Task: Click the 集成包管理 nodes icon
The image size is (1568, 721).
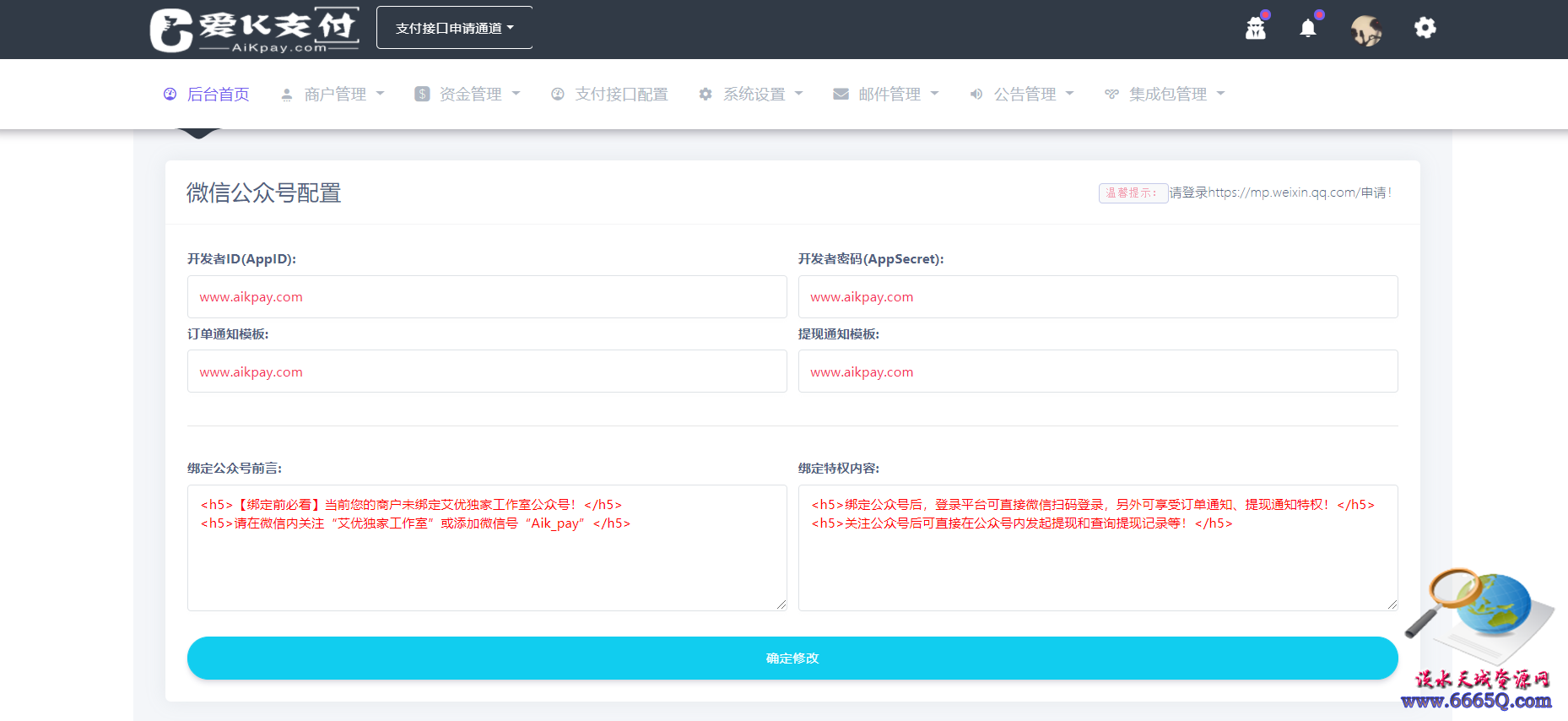Action: (1112, 94)
